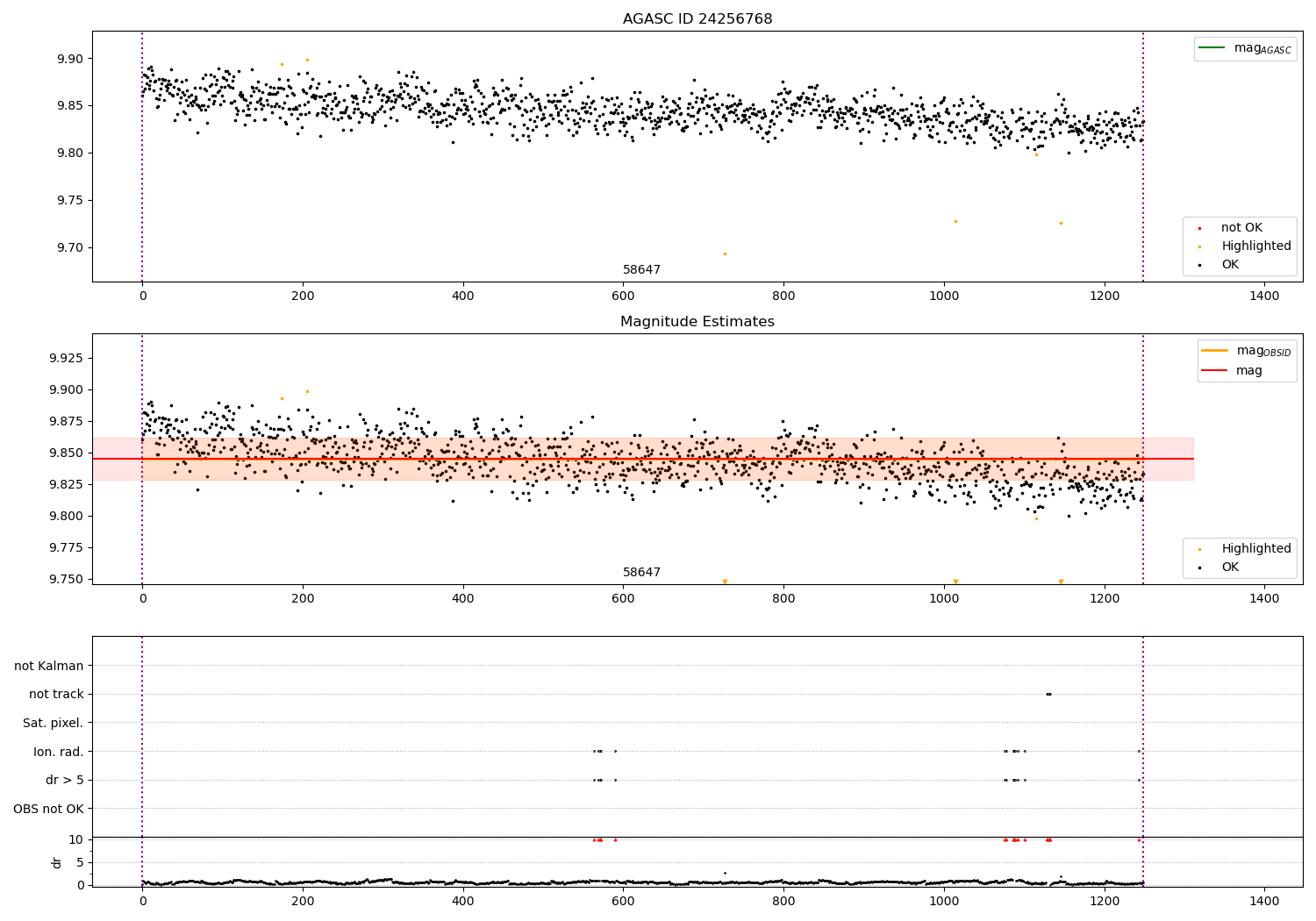Click the title "AGASC ID 24256768"
Viewport: 1316px width, 921px height.
(697, 19)
